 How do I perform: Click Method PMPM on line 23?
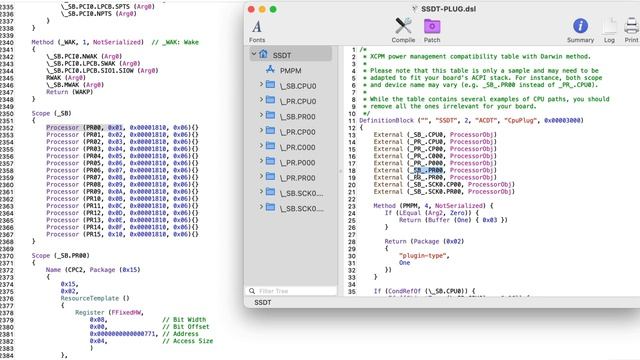[x=433, y=206]
